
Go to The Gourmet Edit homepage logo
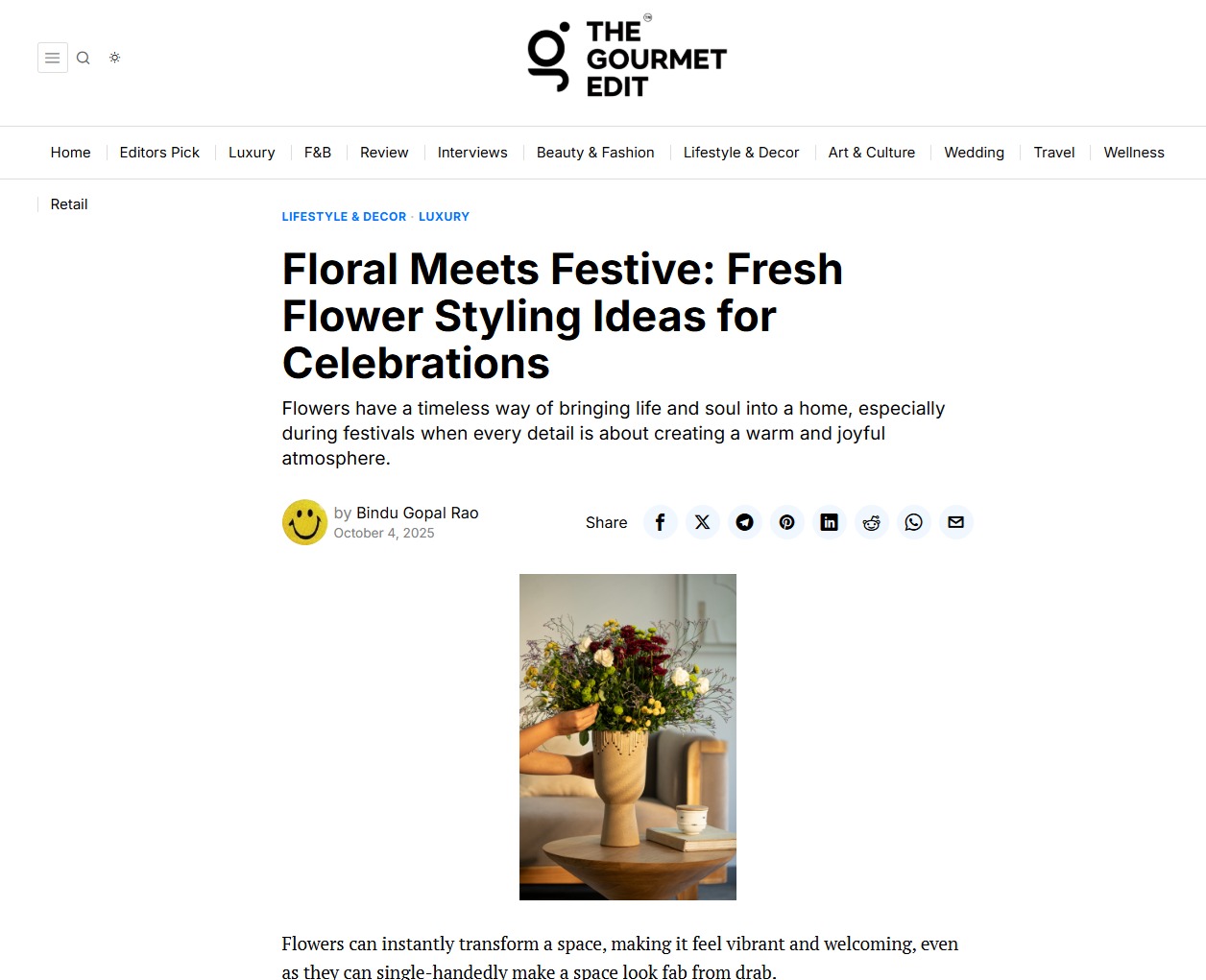point(627,58)
